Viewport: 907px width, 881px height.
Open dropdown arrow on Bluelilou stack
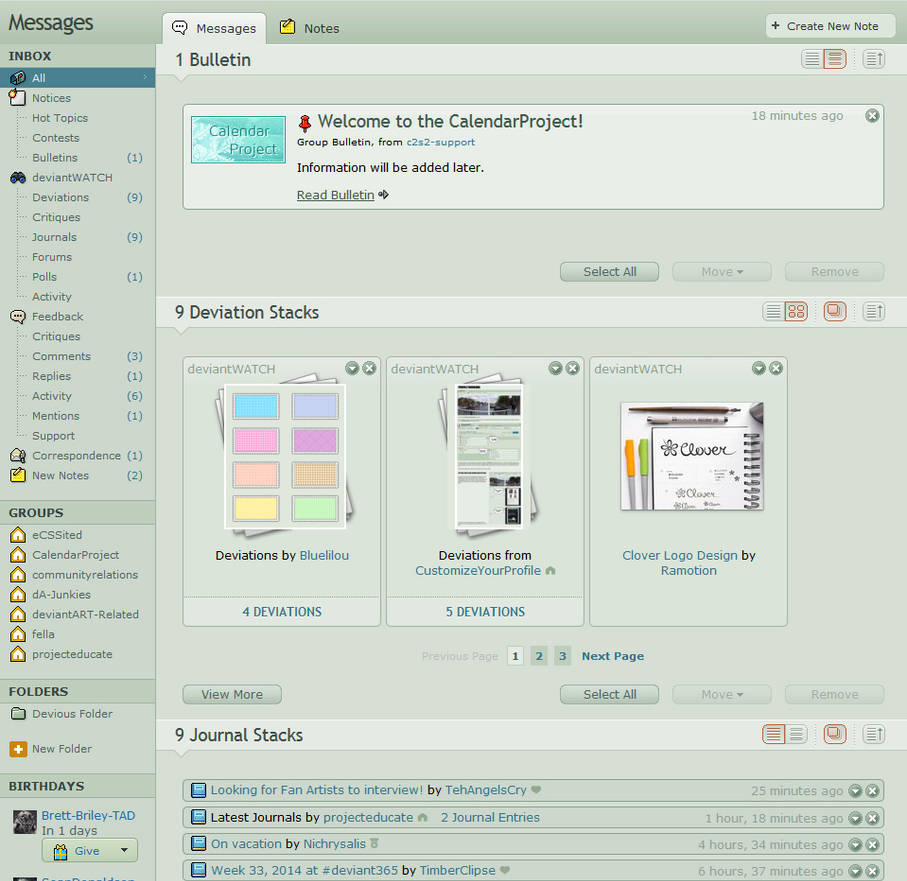[x=352, y=368]
